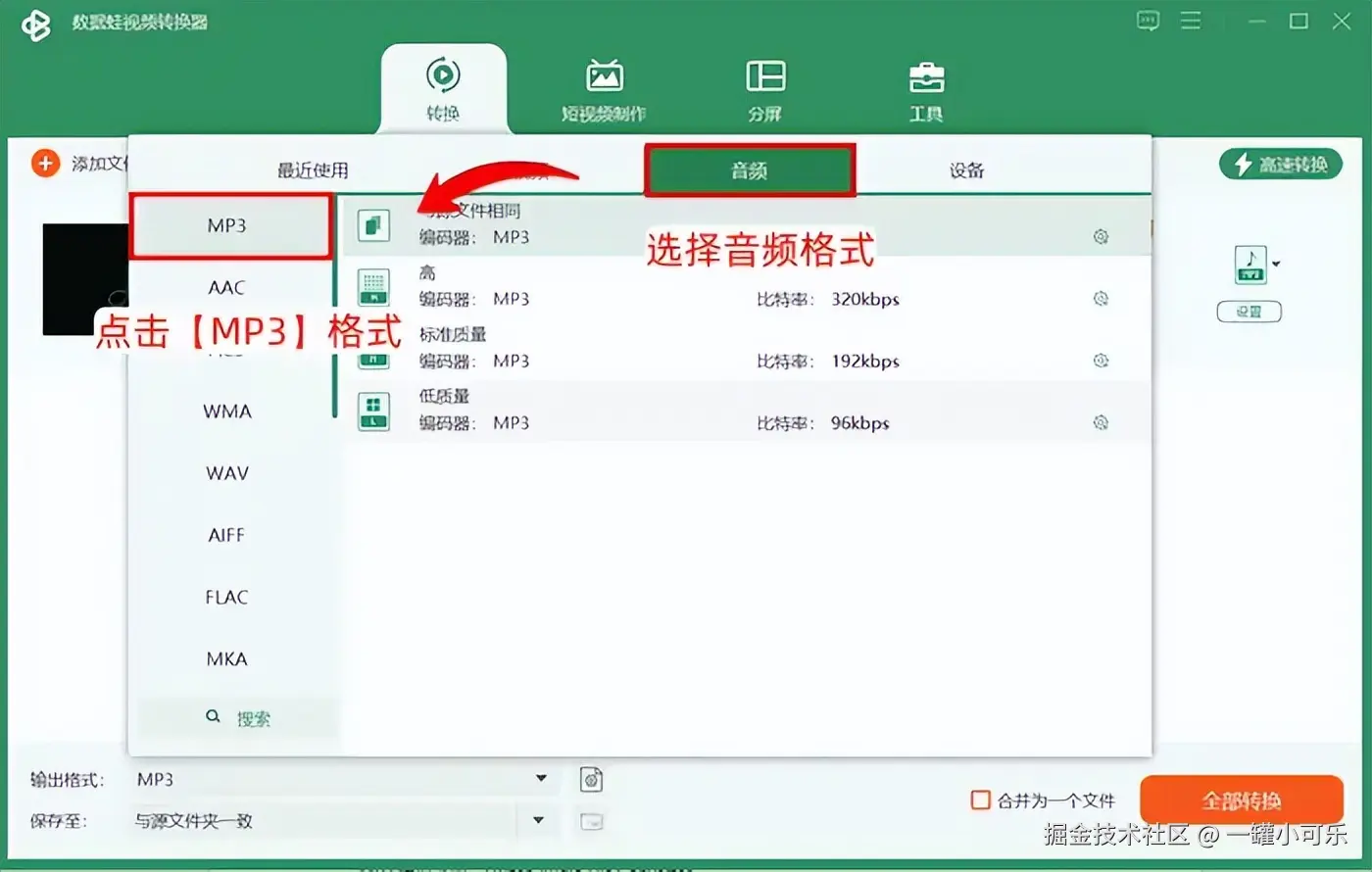The height and width of the screenshot is (872, 1372).
Task: Choose WMA from the format list
Action: click(227, 412)
